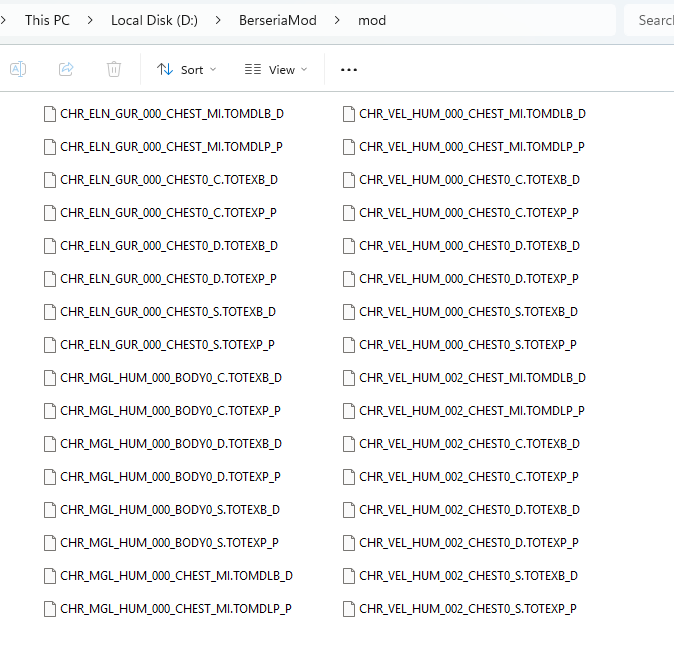Expand chevron after BerseriaMod breadcrumb

point(337,20)
